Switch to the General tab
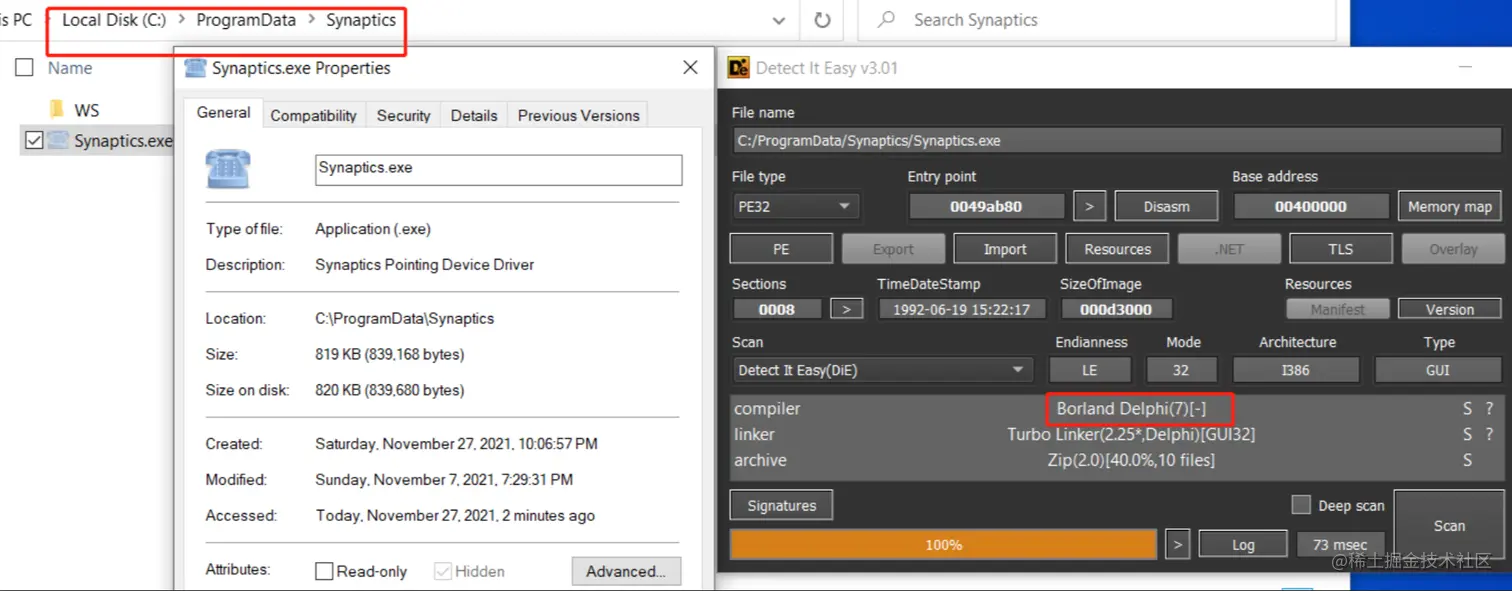 (223, 113)
